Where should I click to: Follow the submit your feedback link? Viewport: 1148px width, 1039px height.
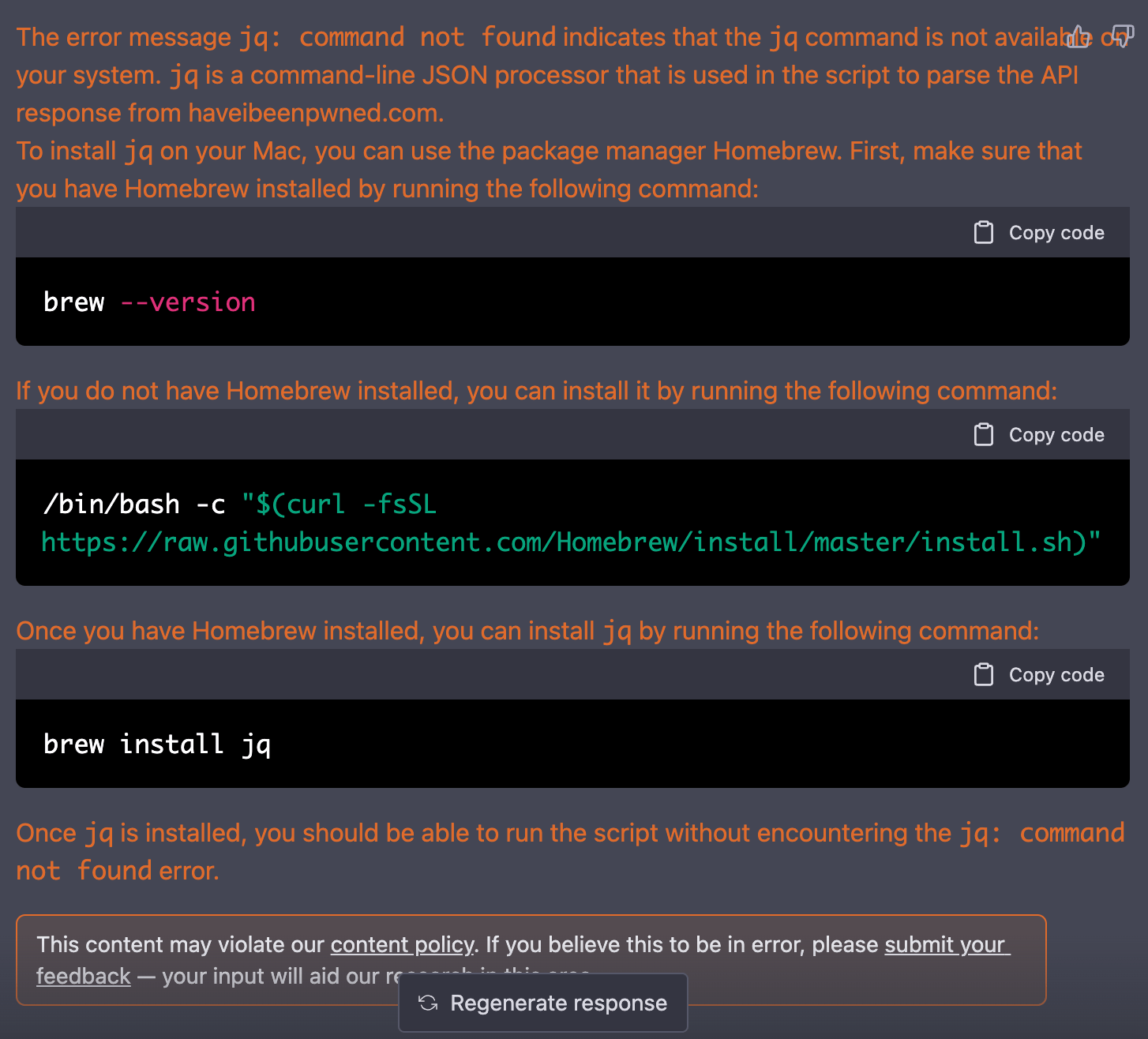click(944, 945)
